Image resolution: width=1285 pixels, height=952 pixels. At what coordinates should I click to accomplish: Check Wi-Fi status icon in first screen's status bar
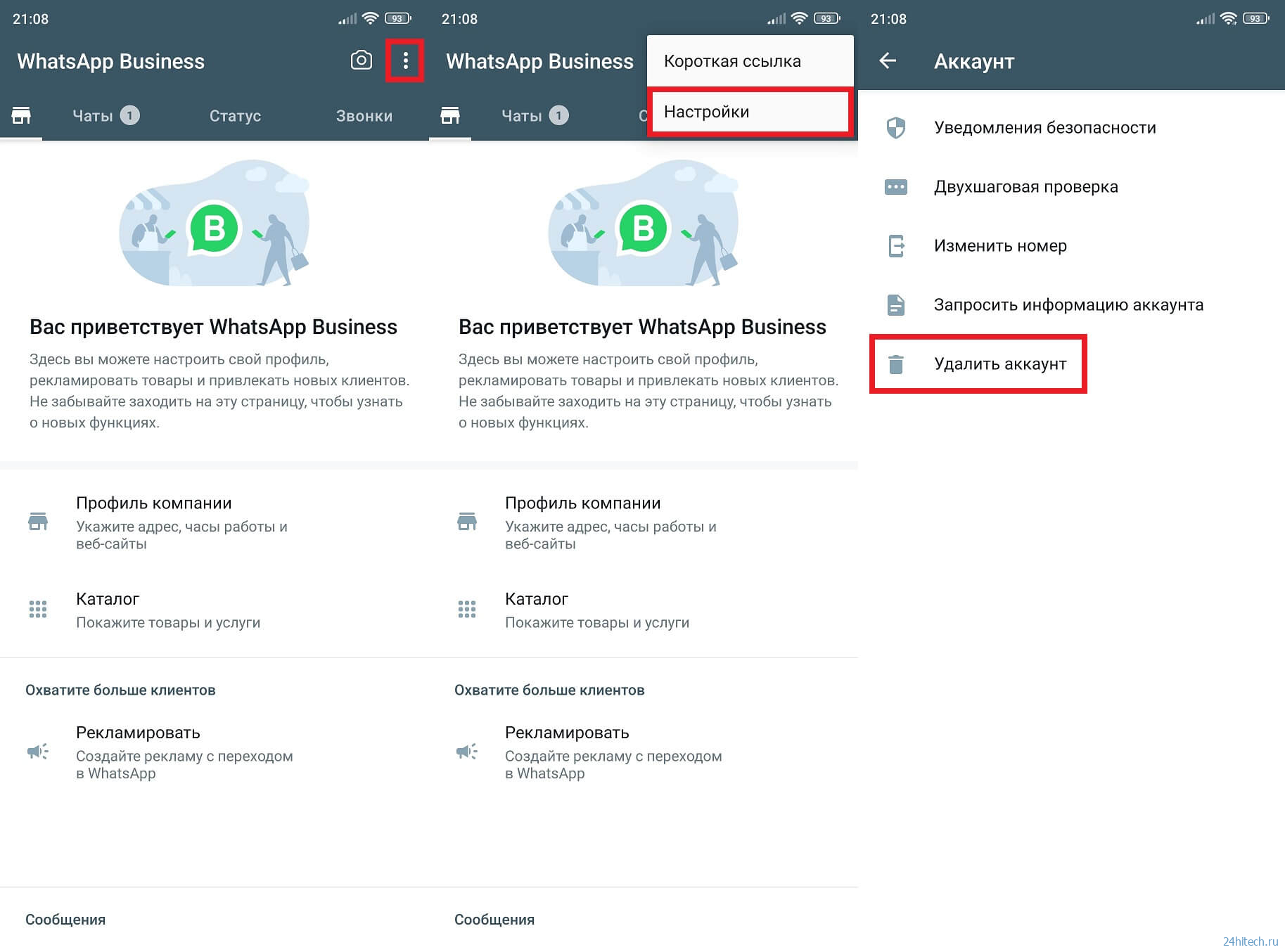(x=370, y=19)
